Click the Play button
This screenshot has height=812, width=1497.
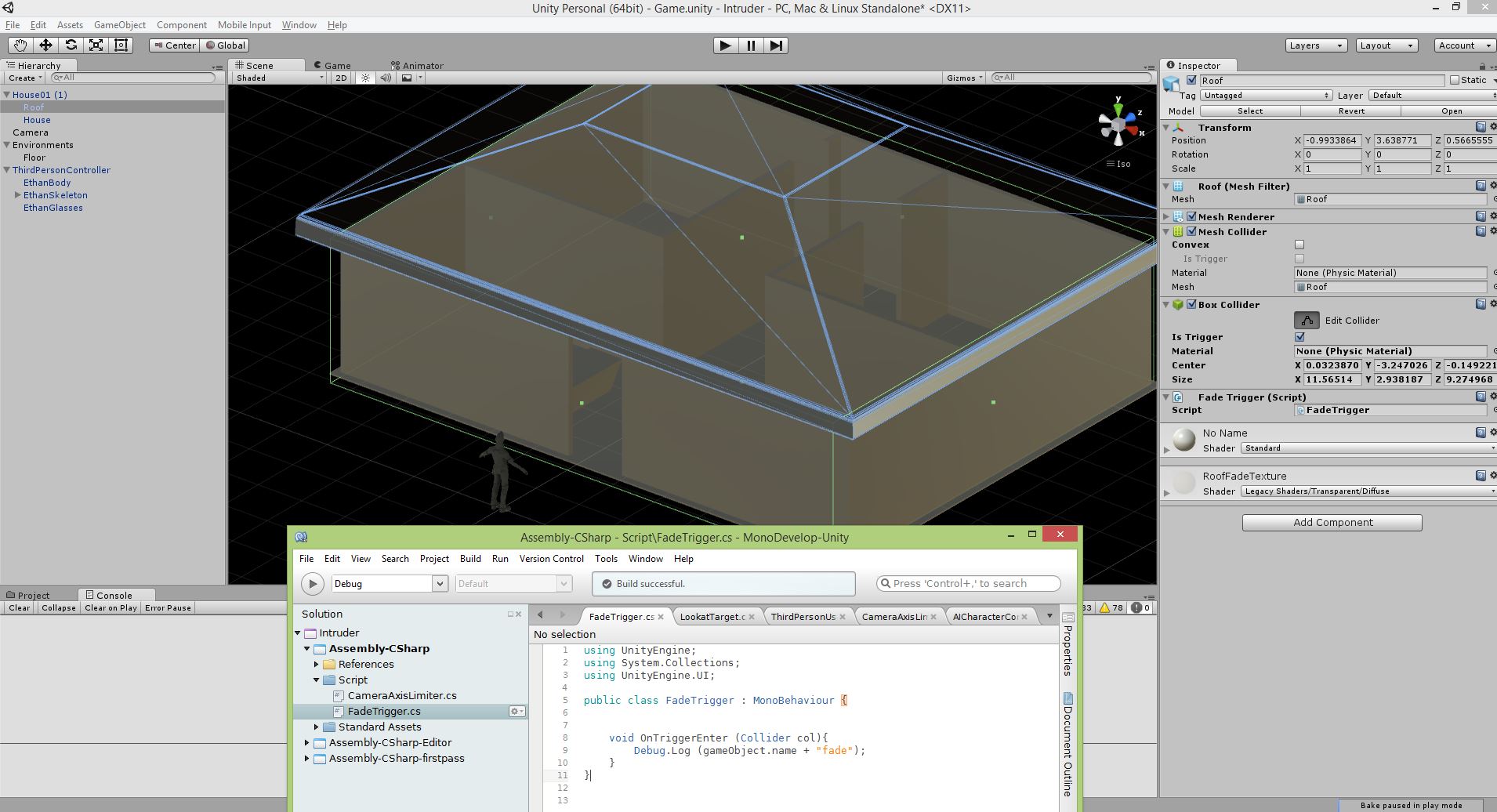[725, 45]
